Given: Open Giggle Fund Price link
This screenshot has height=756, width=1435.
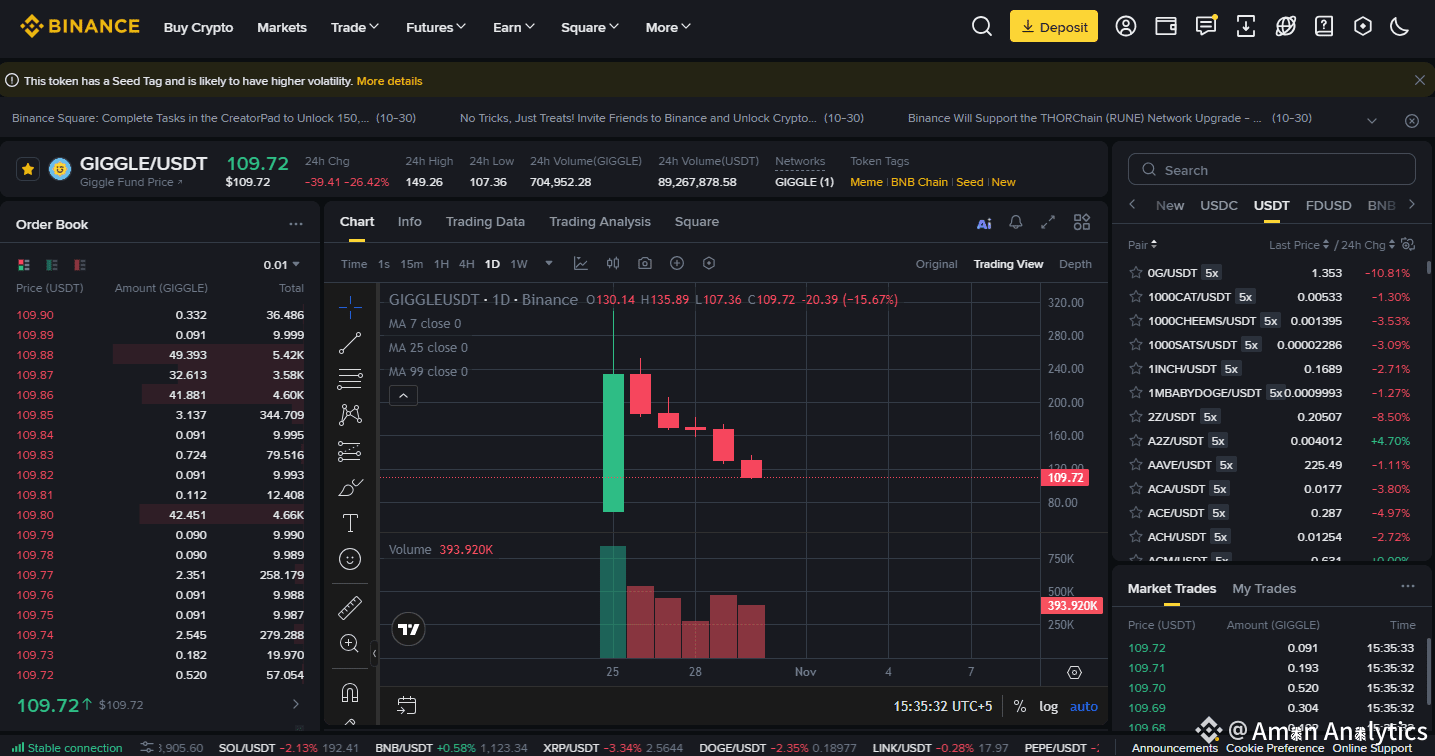Looking at the screenshot, I should coord(131,182).
